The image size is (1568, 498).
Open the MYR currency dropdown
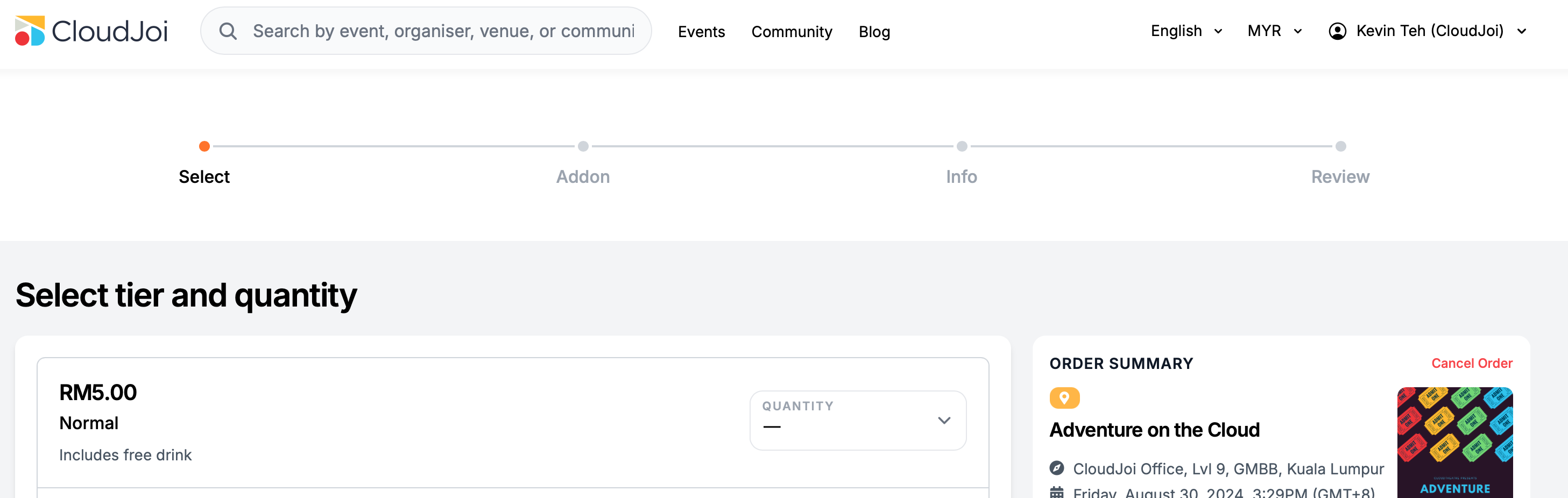click(x=1275, y=31)
